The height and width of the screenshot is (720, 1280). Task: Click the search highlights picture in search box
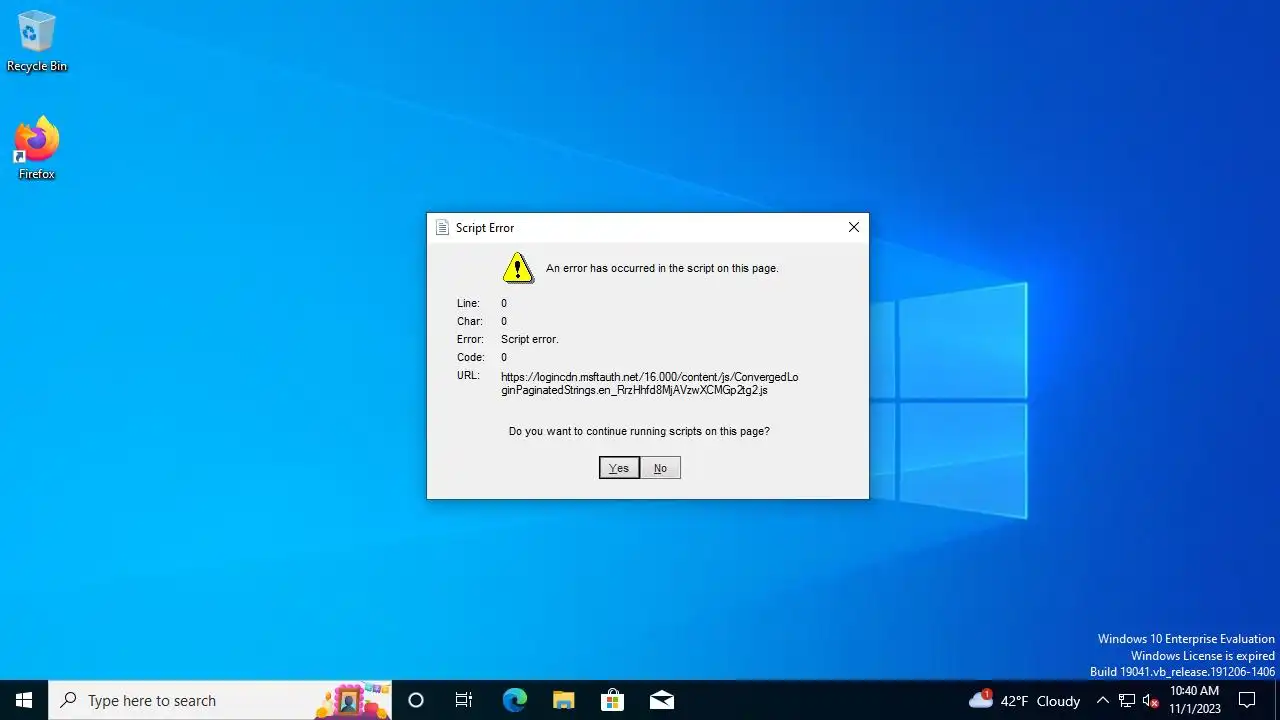tap(352, 700)
